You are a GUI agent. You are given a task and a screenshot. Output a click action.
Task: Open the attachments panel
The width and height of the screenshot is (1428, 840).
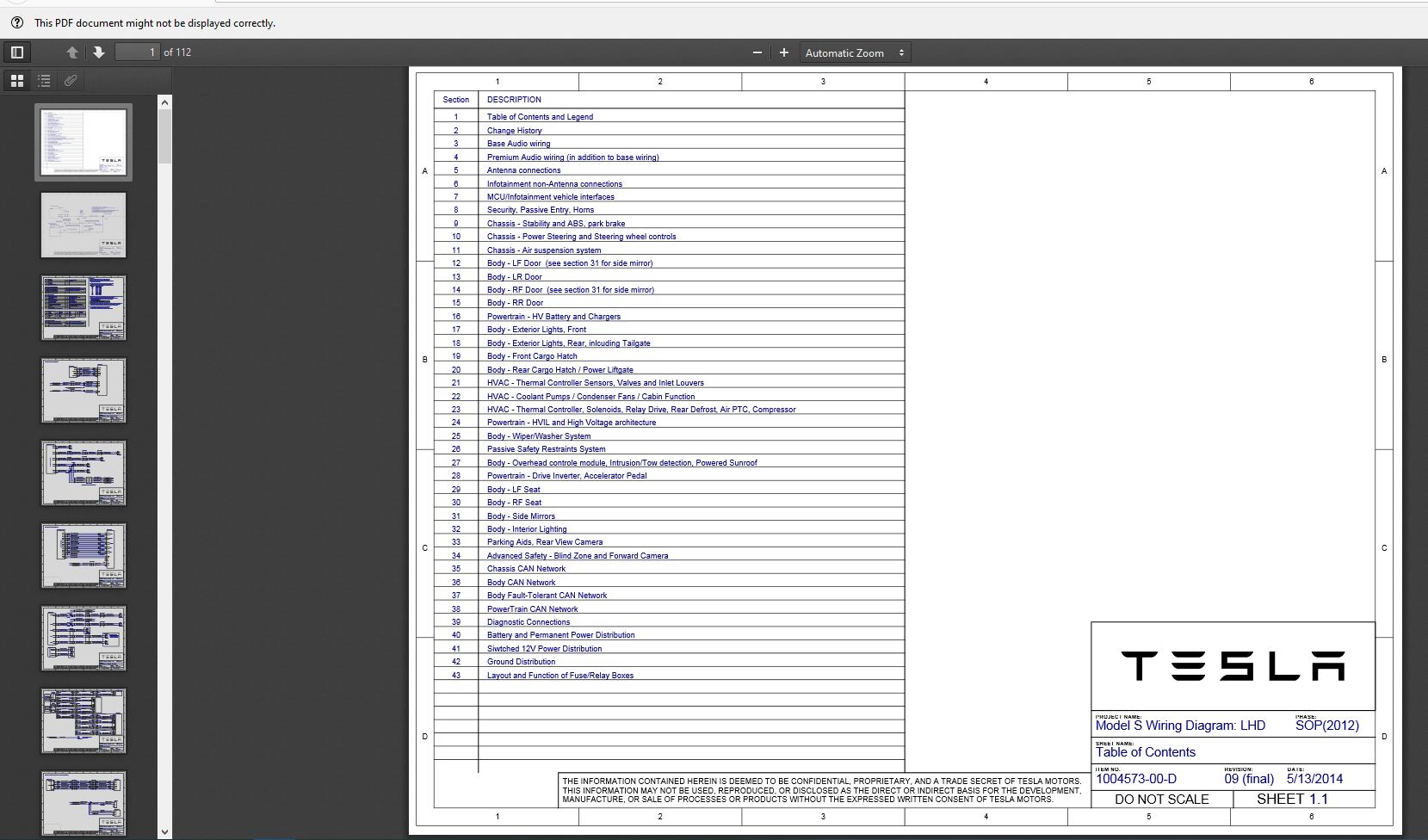tap(71, 80)
